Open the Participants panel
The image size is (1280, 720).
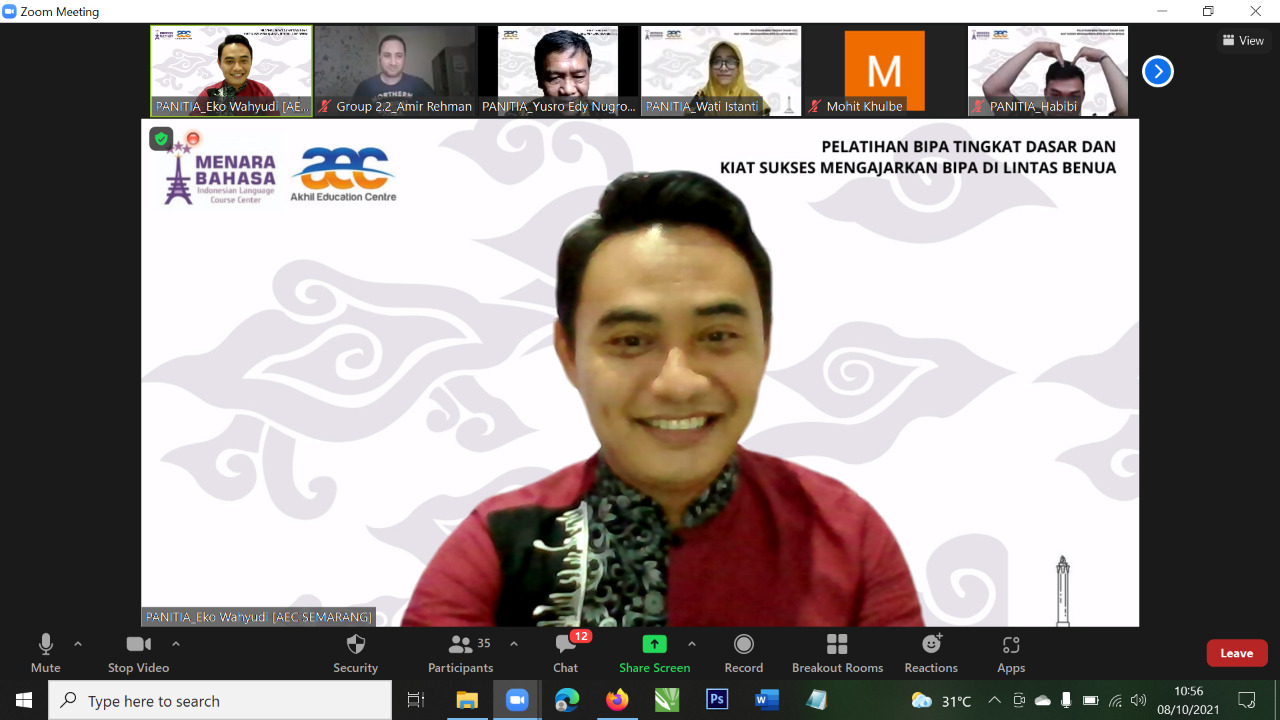[x=460, y=653]
